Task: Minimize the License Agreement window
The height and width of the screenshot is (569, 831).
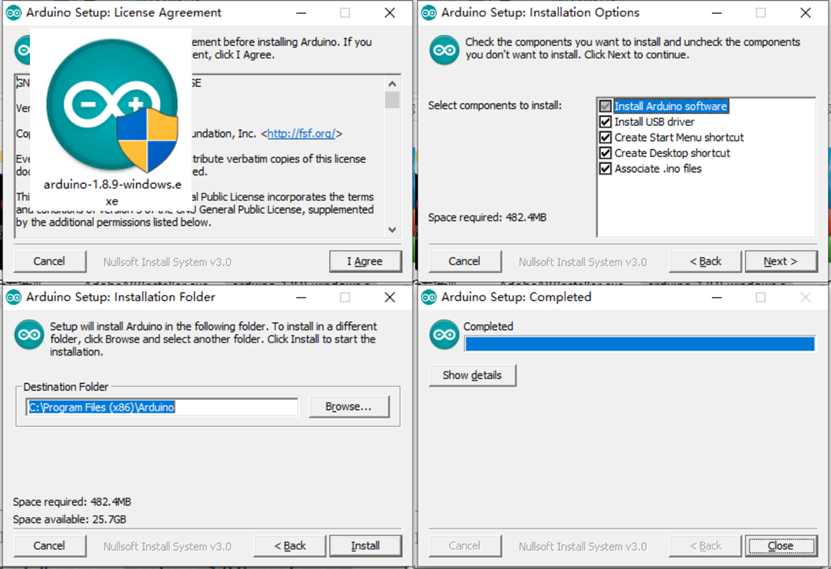Action: (x=301, y=13)
